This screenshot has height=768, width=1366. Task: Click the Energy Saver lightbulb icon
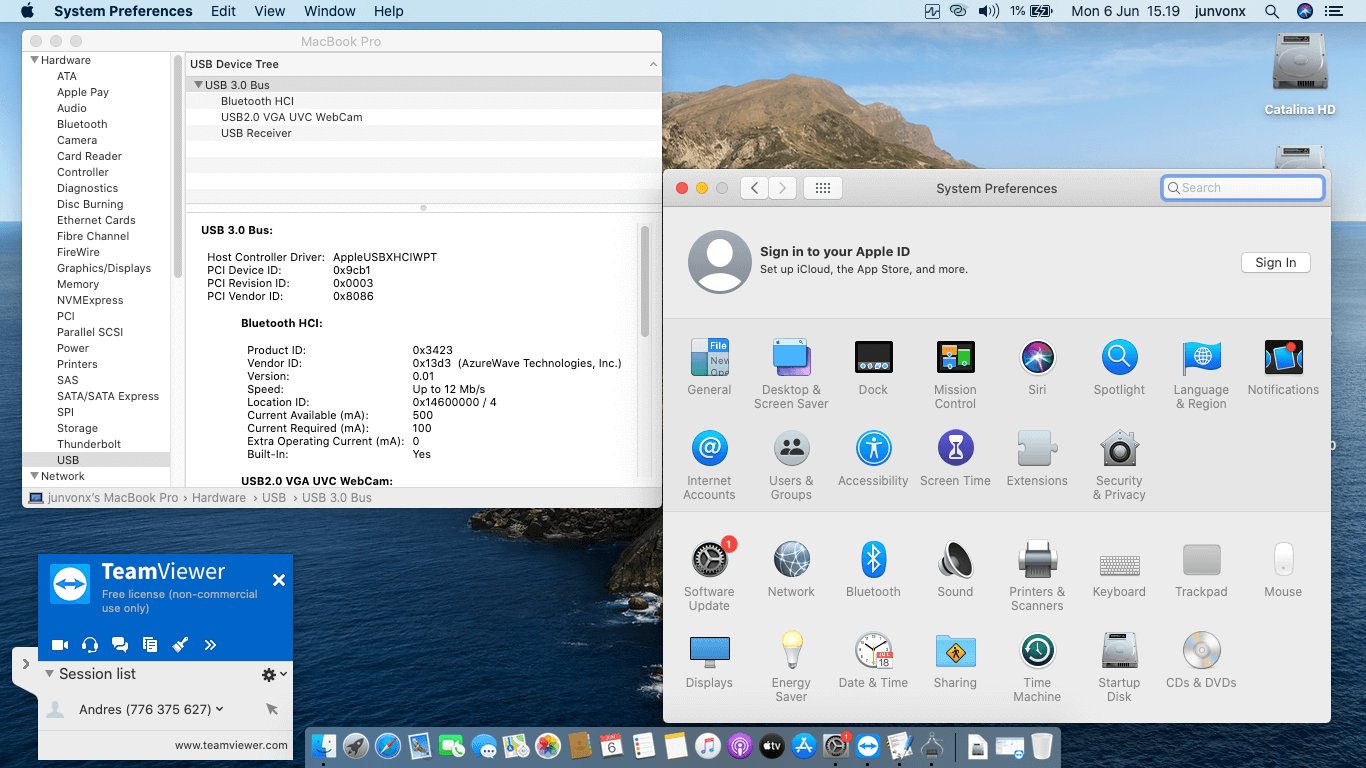[x=791, y=652]
